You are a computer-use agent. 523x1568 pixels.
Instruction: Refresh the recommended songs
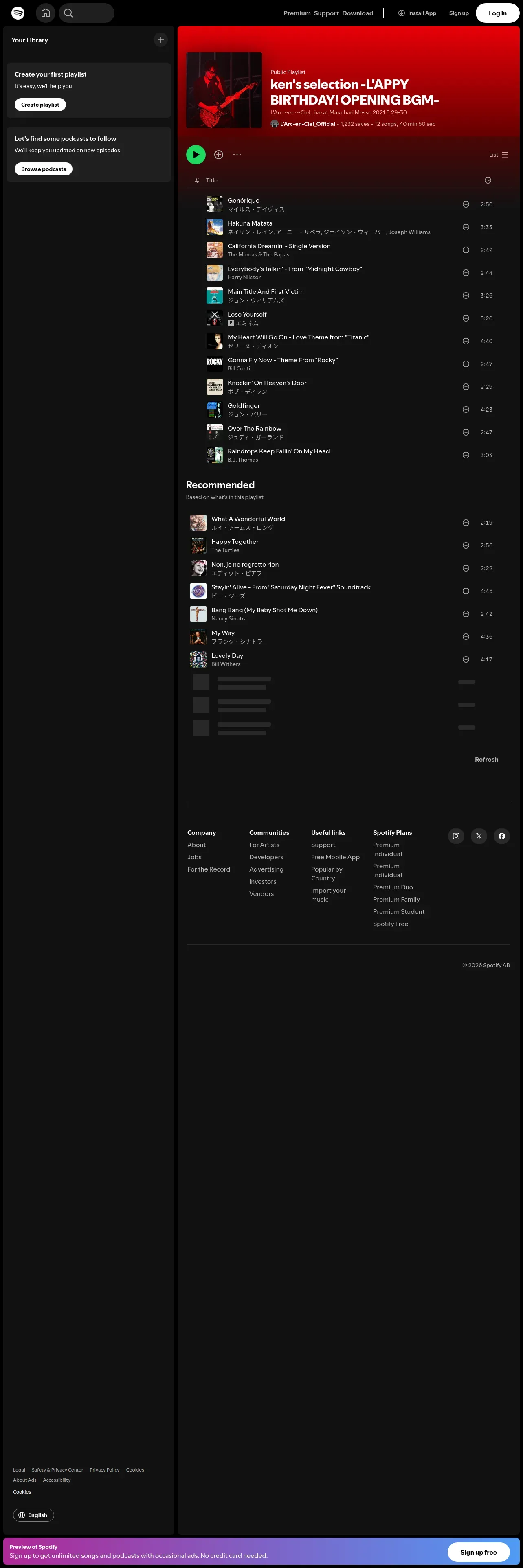[486, 760]
